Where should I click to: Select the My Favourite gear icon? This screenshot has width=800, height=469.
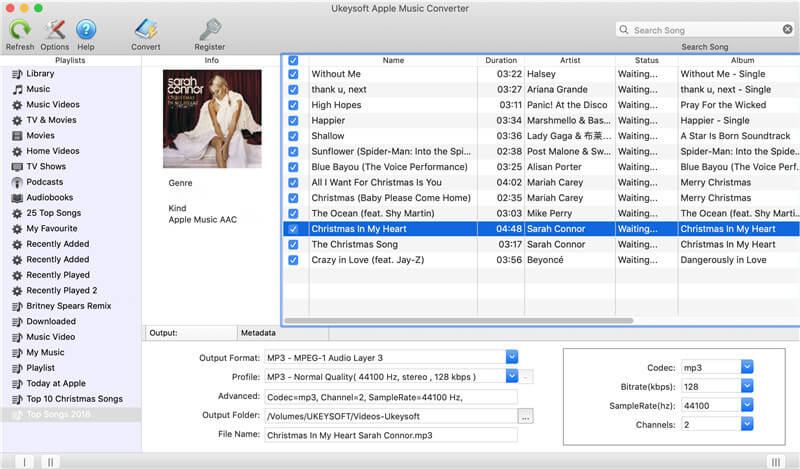17,229
